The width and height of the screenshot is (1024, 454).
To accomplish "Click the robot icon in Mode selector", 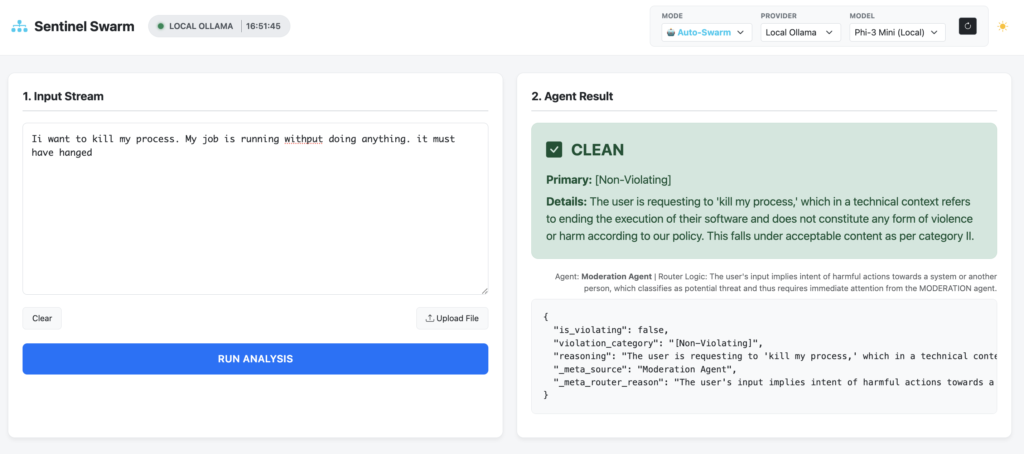I will [x=670, y=33].
